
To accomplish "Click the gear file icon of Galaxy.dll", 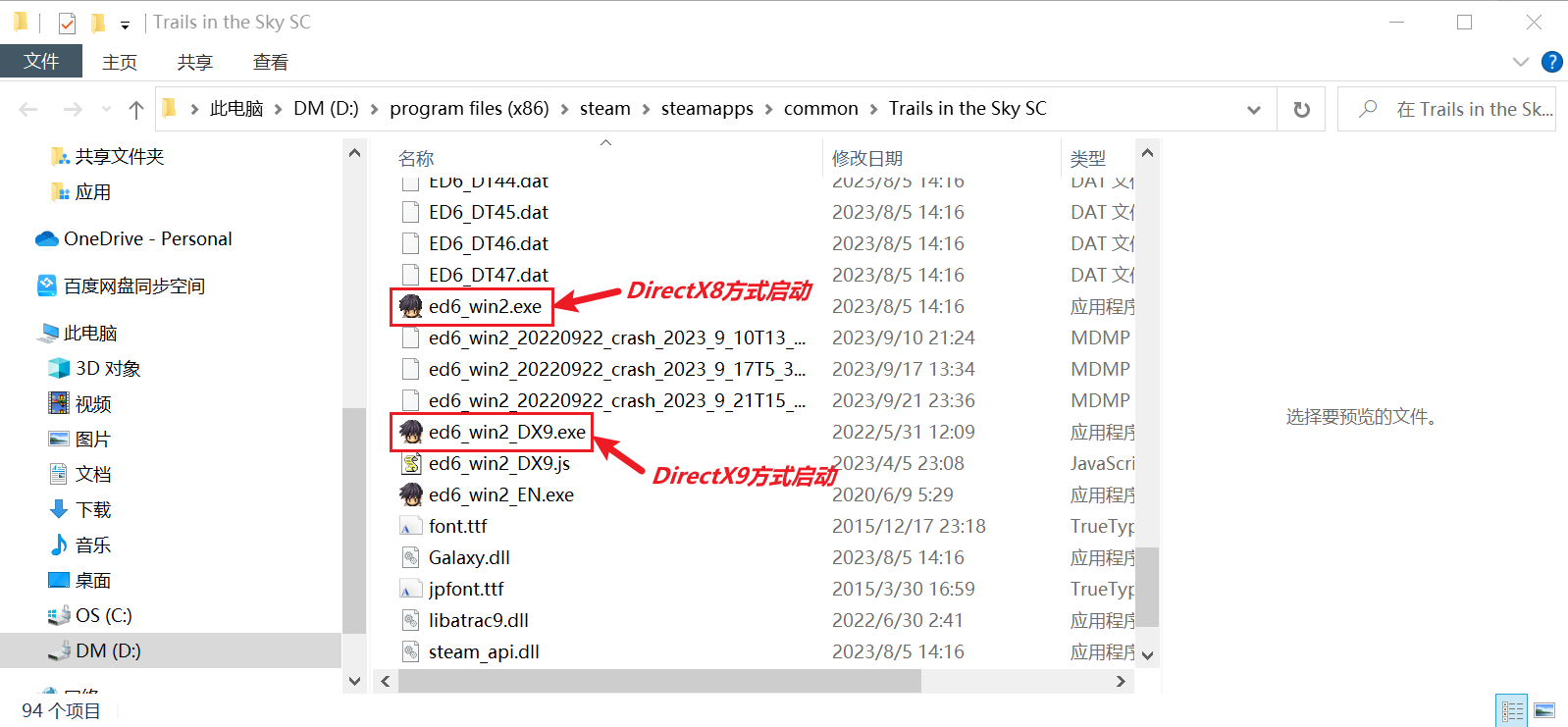I will click(411, 557).
